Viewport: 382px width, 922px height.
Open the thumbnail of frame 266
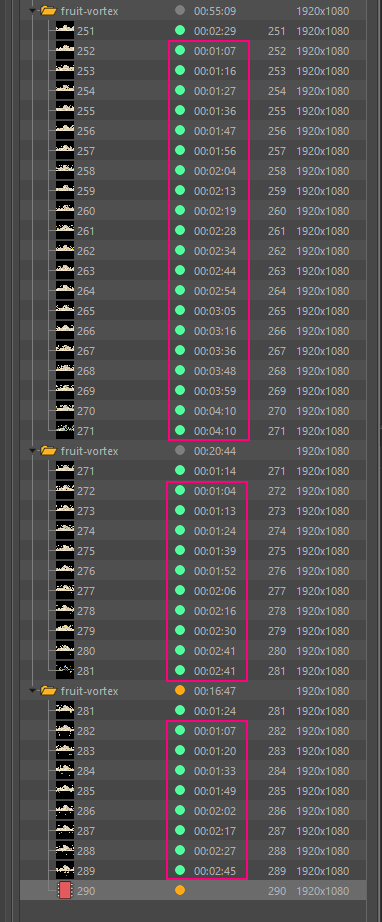(x=65, y=330)
